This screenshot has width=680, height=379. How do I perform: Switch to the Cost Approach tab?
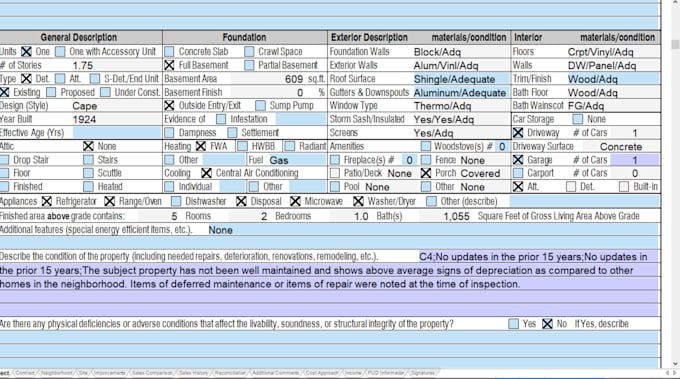[x=322, y=373]
